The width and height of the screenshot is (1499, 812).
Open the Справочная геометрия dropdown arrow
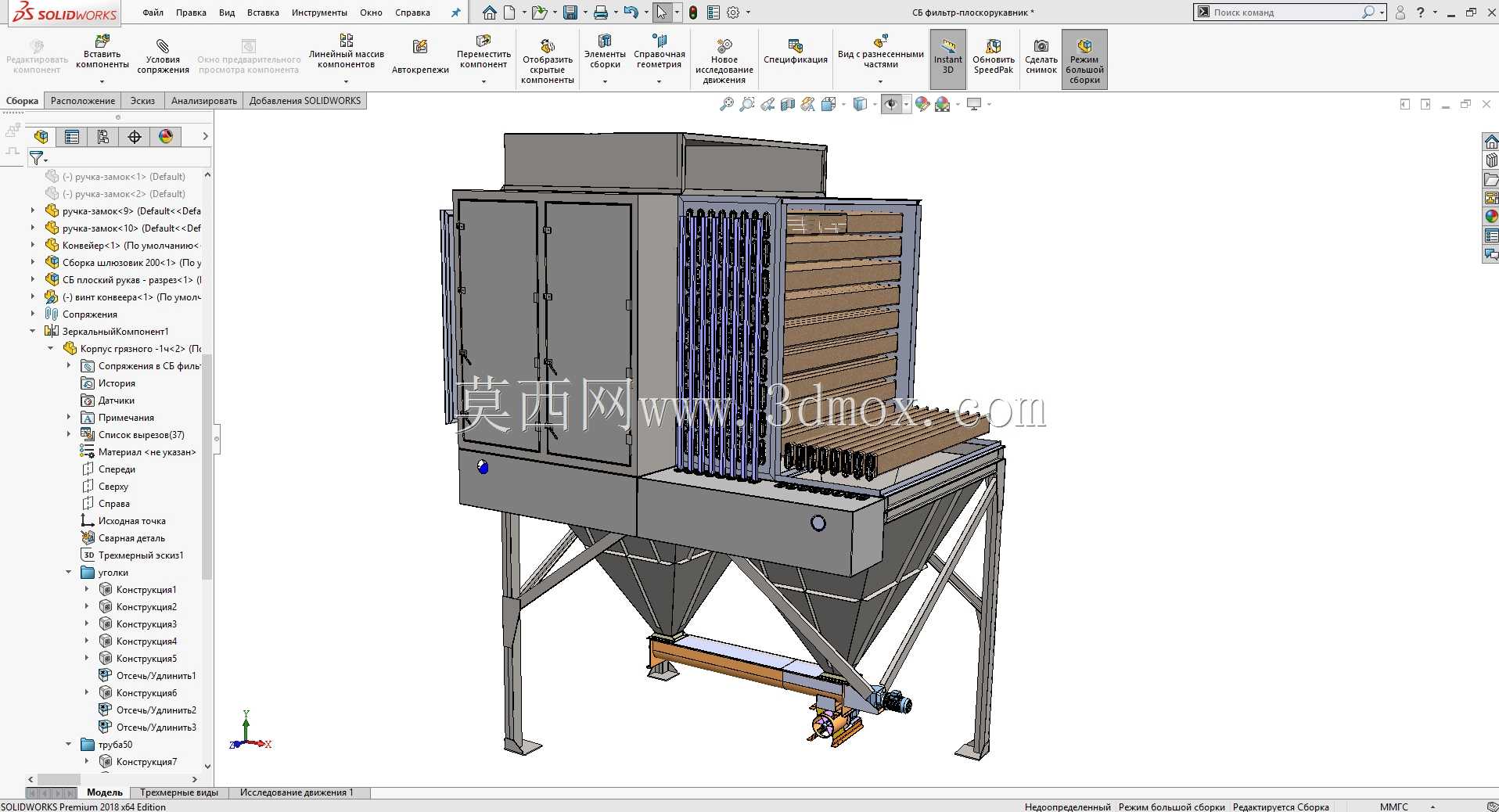coord(660,81)
